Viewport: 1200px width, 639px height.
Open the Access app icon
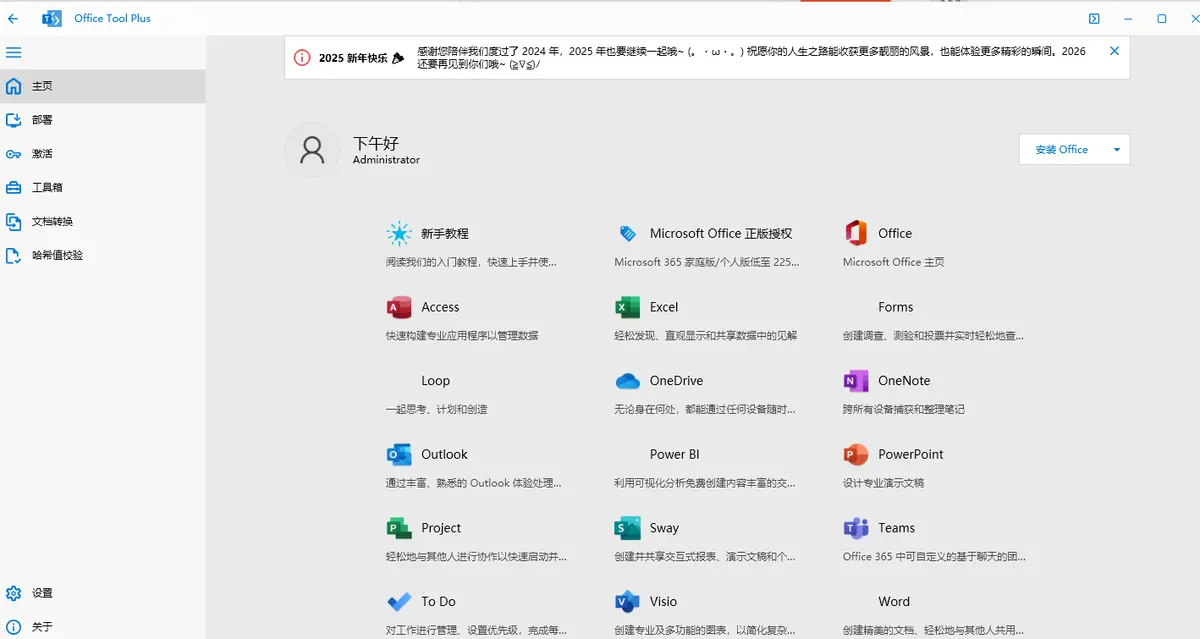[399, 307]
